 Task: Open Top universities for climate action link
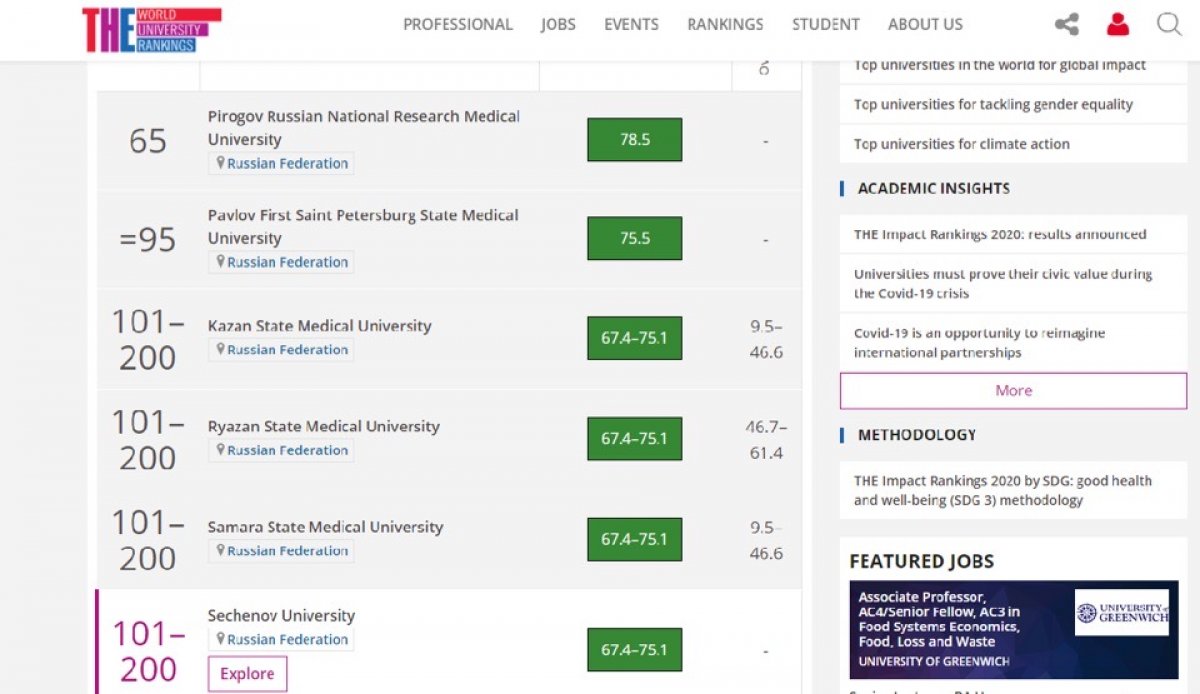[961, 144]
